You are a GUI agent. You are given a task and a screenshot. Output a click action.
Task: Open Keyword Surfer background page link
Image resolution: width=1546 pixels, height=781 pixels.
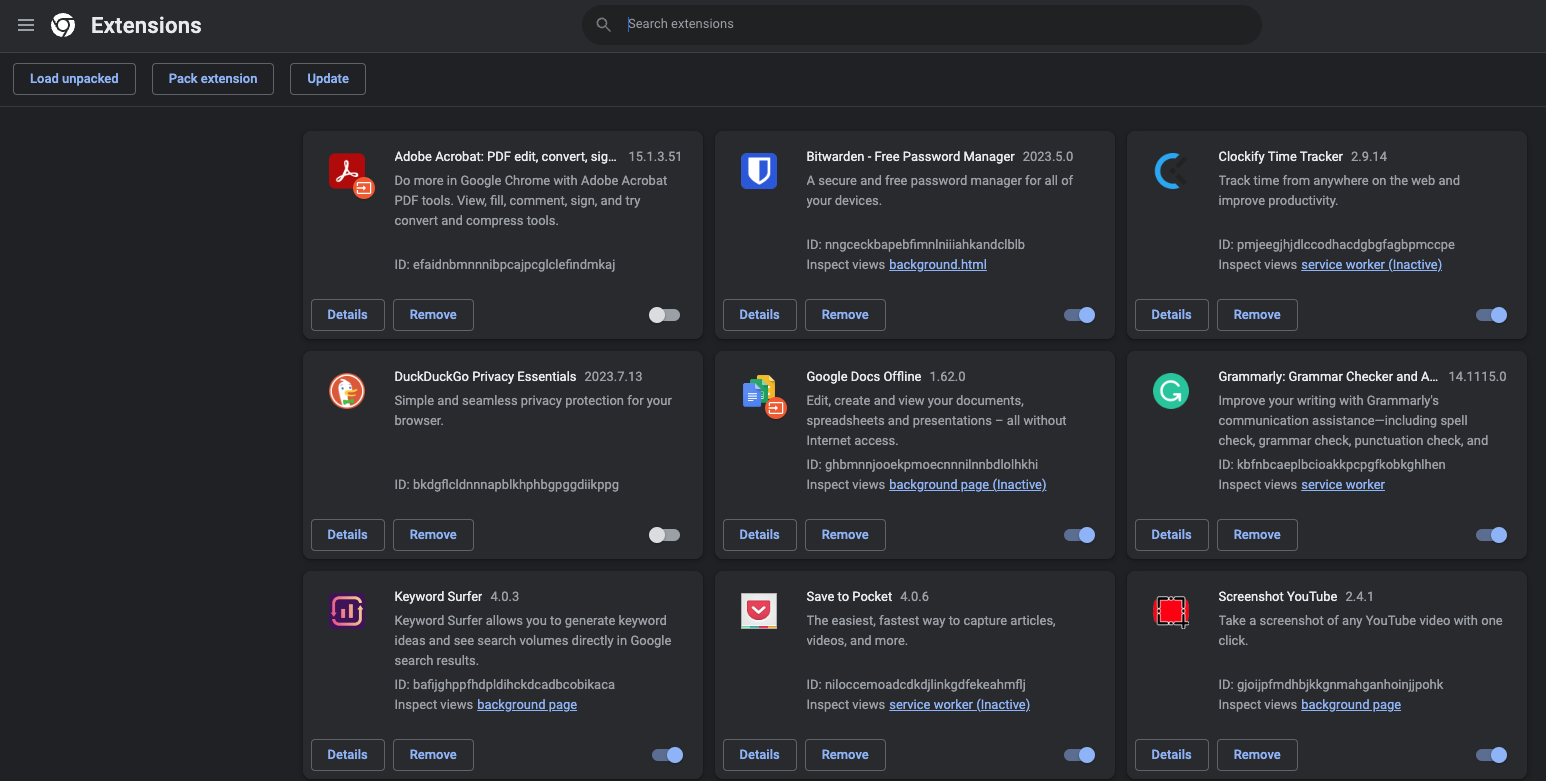click(527, 705)
